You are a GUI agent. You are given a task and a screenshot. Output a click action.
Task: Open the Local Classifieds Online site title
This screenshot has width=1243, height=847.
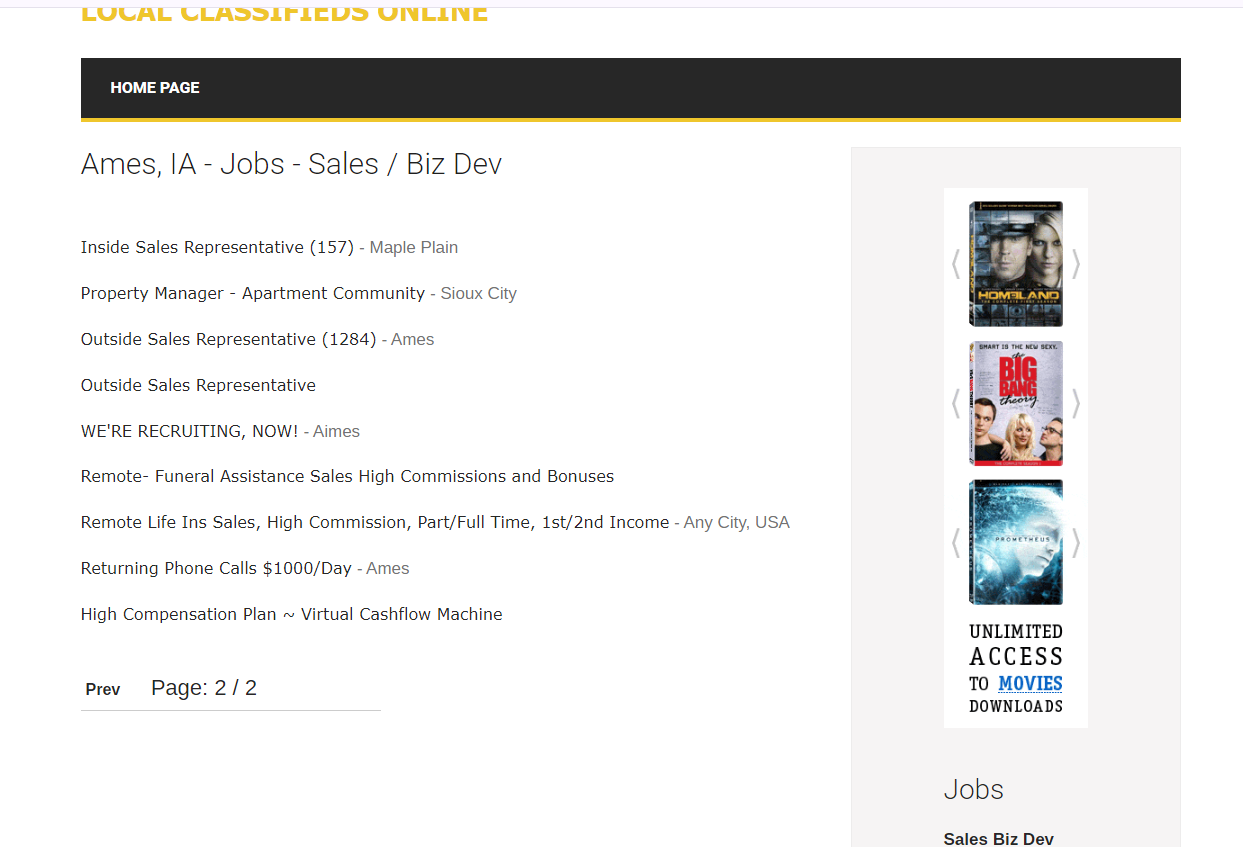pyautogui.click(x=285, y=13)
